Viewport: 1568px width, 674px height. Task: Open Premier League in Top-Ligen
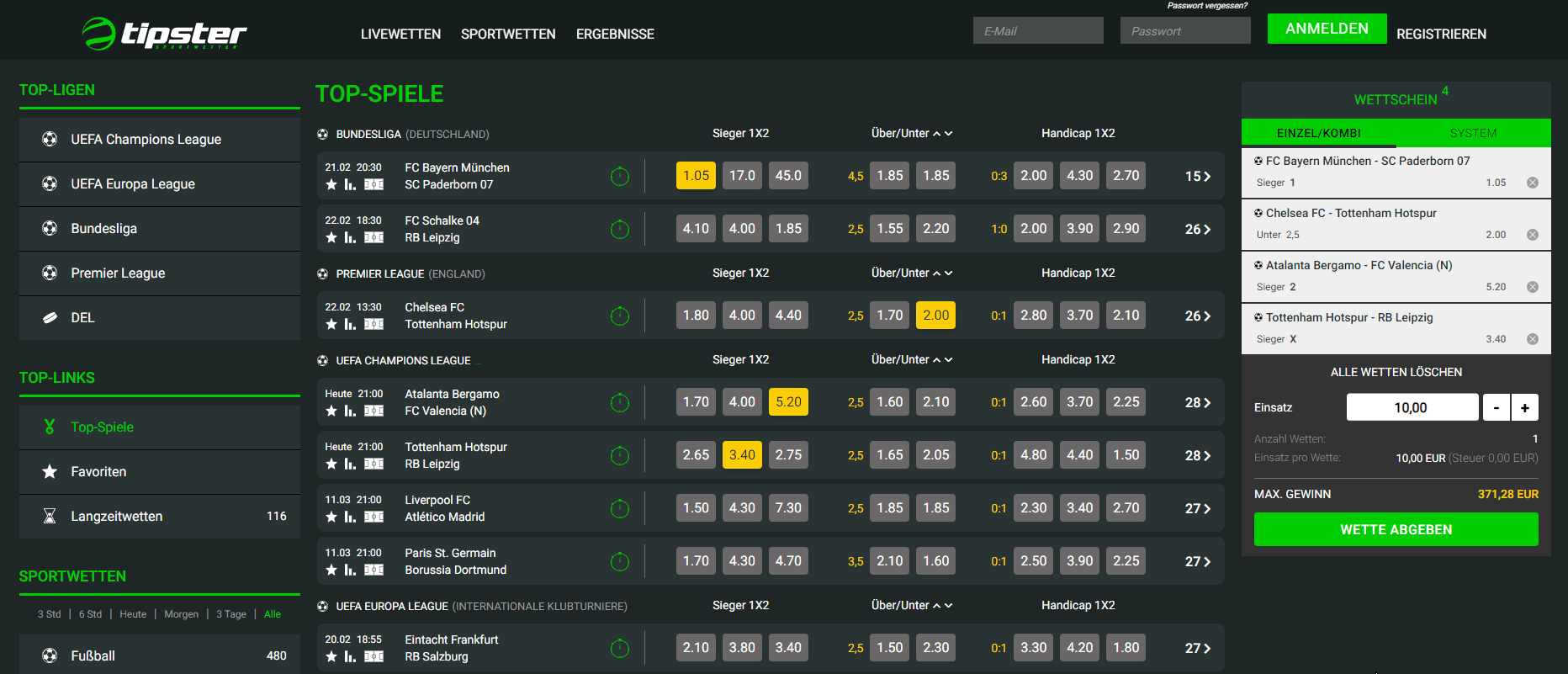[160, 273]
